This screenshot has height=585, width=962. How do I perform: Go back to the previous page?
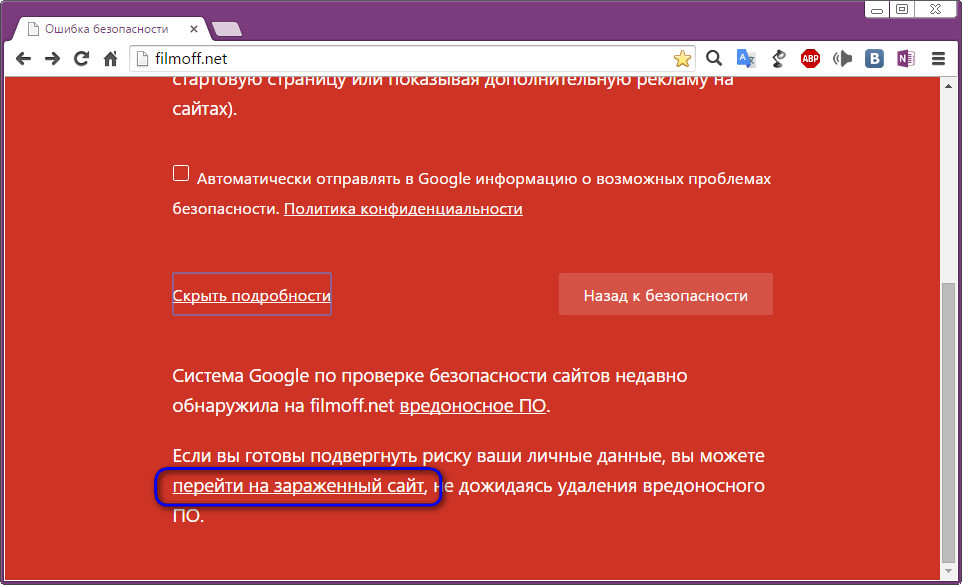click(x=23, y=59)
